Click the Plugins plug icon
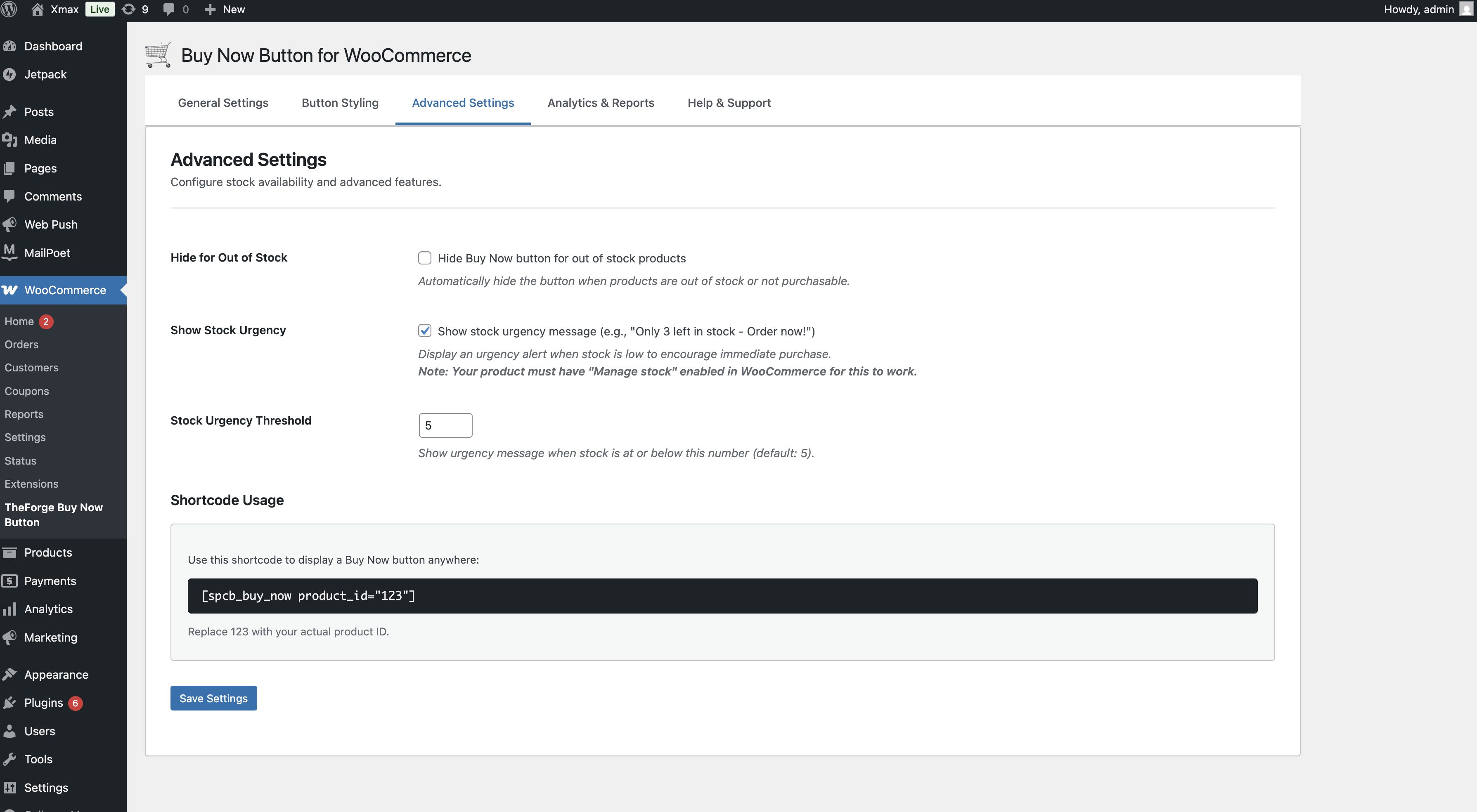1477x812 pixels. pyautogui.click(x=10, y=703)
